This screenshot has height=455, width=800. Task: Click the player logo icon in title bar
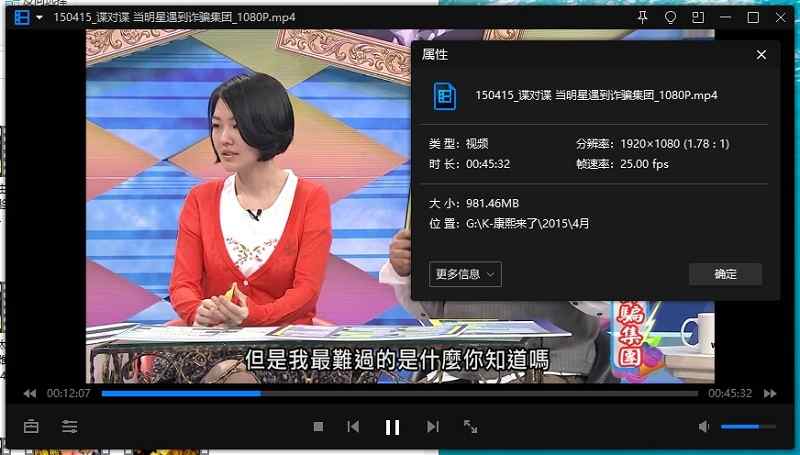coord(21,17)
